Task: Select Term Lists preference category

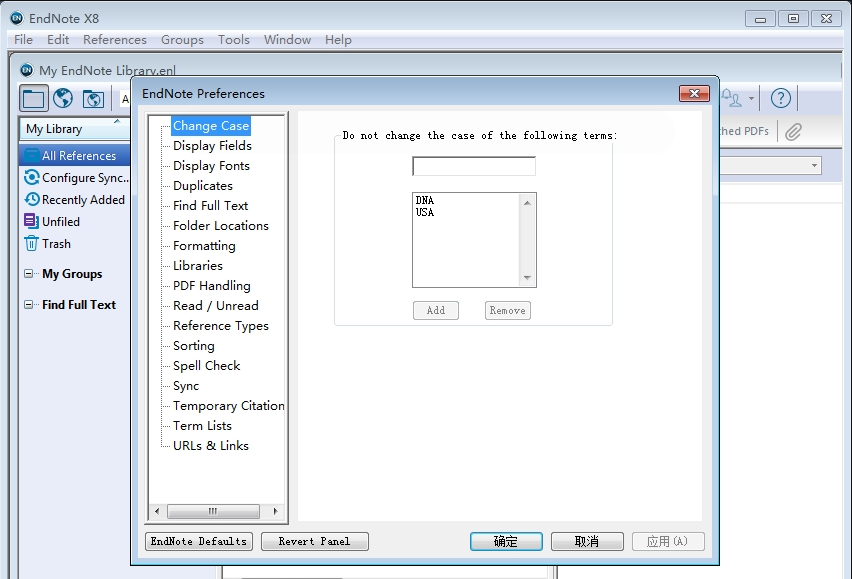Action: coord(202,426)
